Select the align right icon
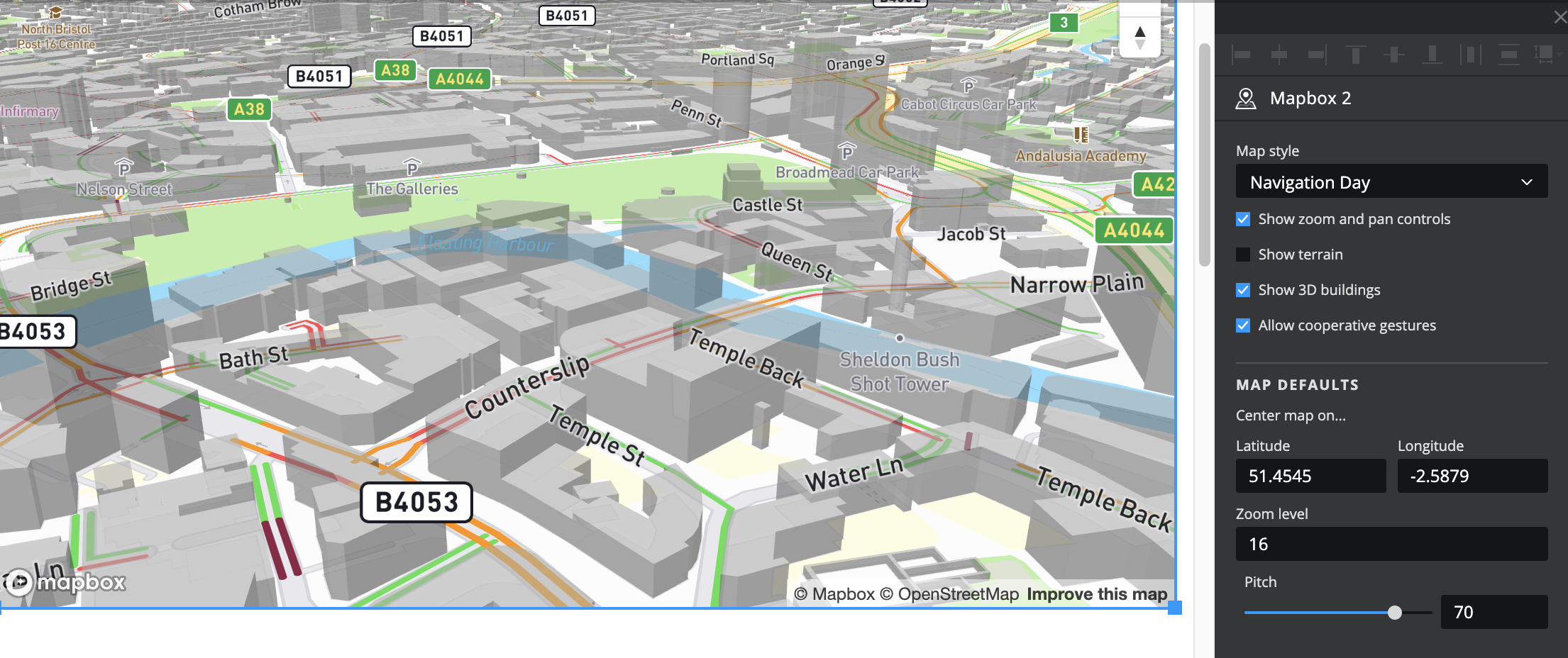The height and width of the screenshot is (658, 1568). [1318, 55]
